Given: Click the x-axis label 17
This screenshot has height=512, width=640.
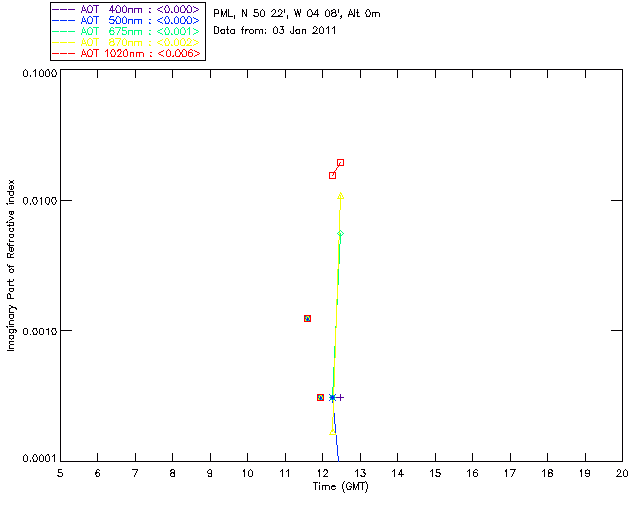Looking at the screenshot, I should point(510,473).
